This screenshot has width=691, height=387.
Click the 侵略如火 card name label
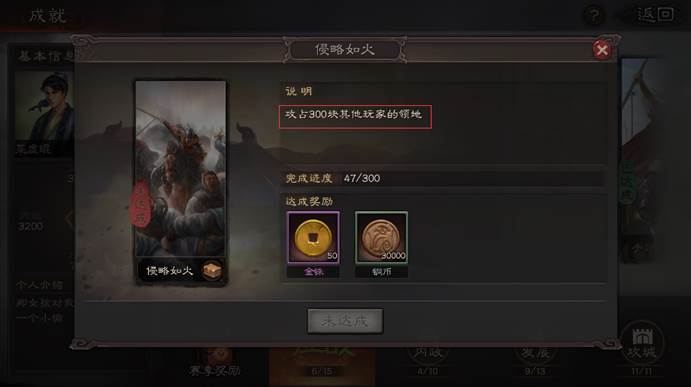(170, 271)
